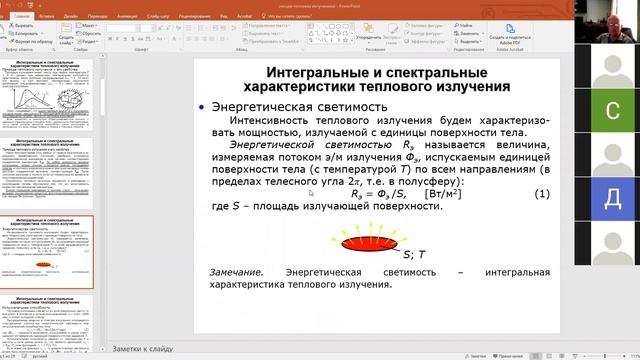
Task: Open the Раздел section dropdown
Action: (87, 41)
